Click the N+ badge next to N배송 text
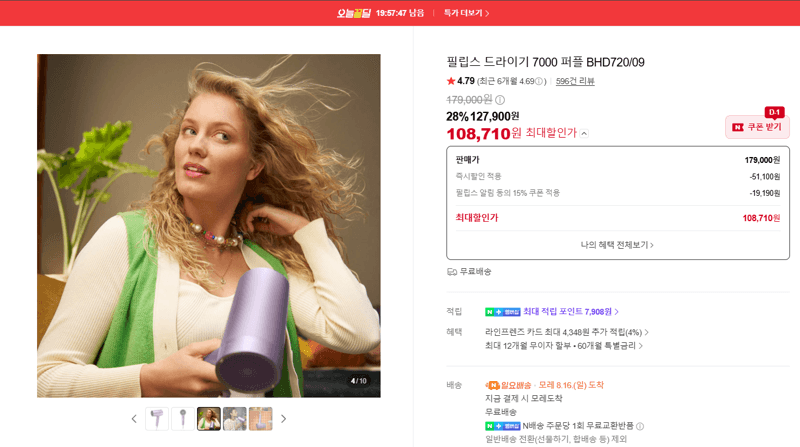The height and width of the screenshot is (447, 800). 503,426
